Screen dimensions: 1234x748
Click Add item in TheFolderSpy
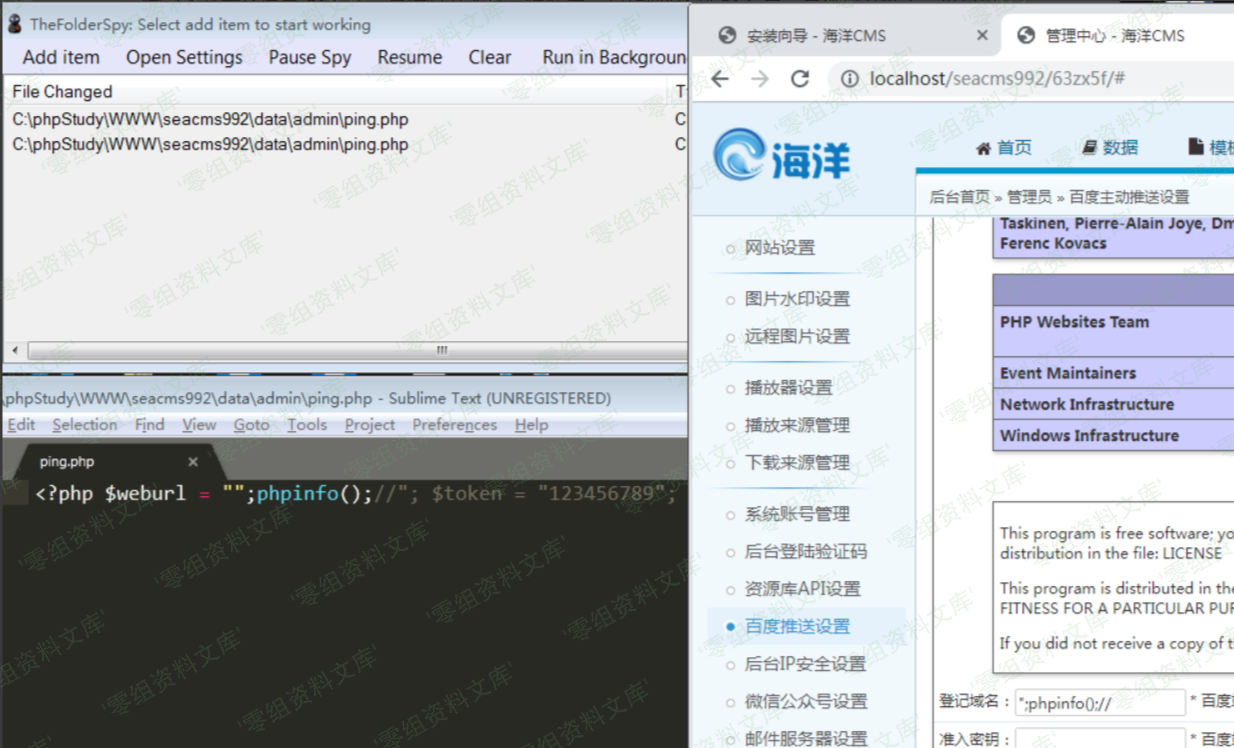click(61, 58)
